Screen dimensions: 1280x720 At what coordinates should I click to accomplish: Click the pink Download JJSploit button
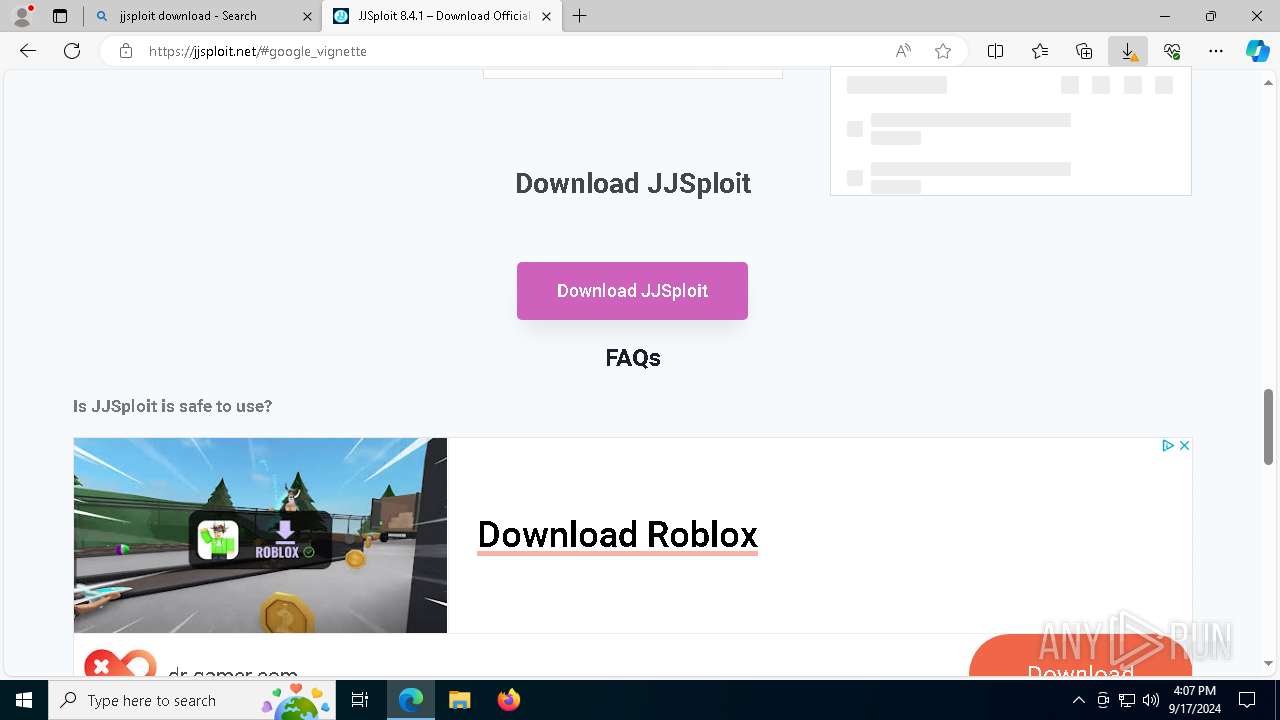coord(632,291)
